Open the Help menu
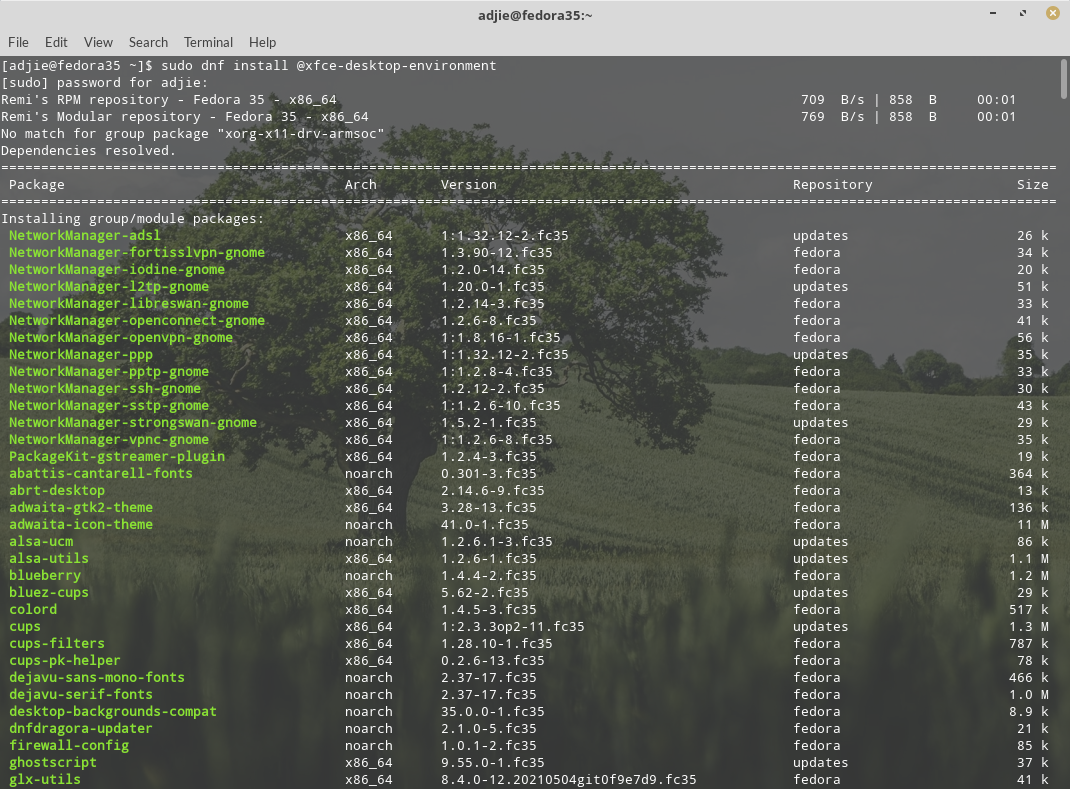 point(262,42)
